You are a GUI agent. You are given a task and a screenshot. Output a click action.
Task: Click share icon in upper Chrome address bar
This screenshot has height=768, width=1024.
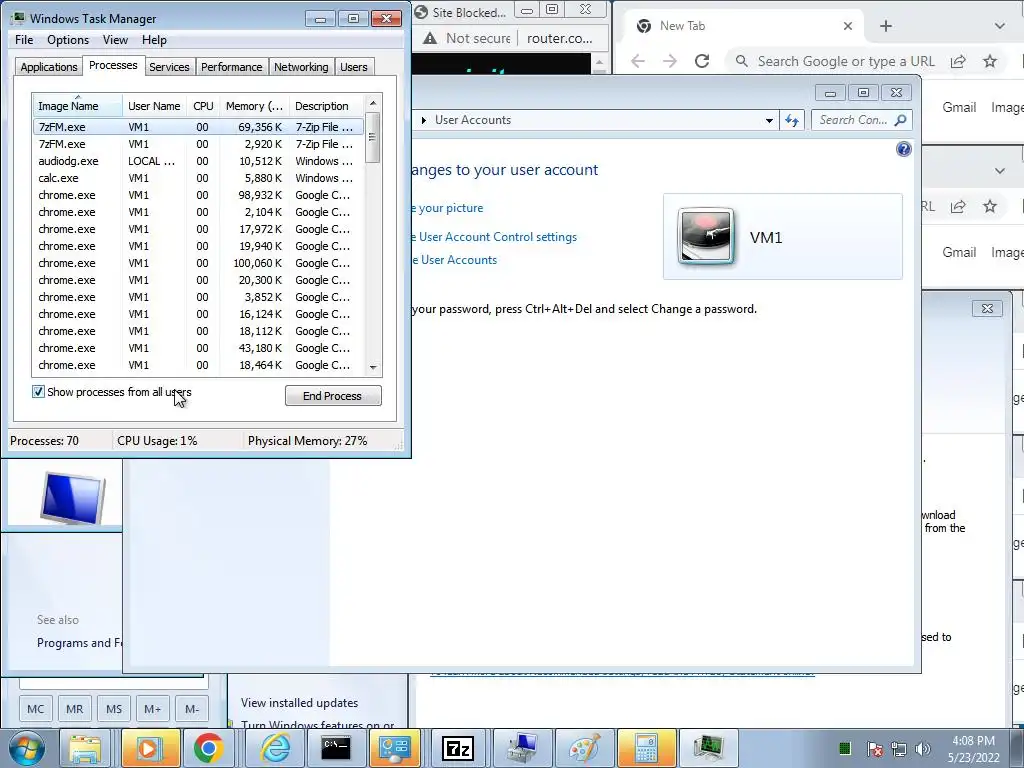958,61
